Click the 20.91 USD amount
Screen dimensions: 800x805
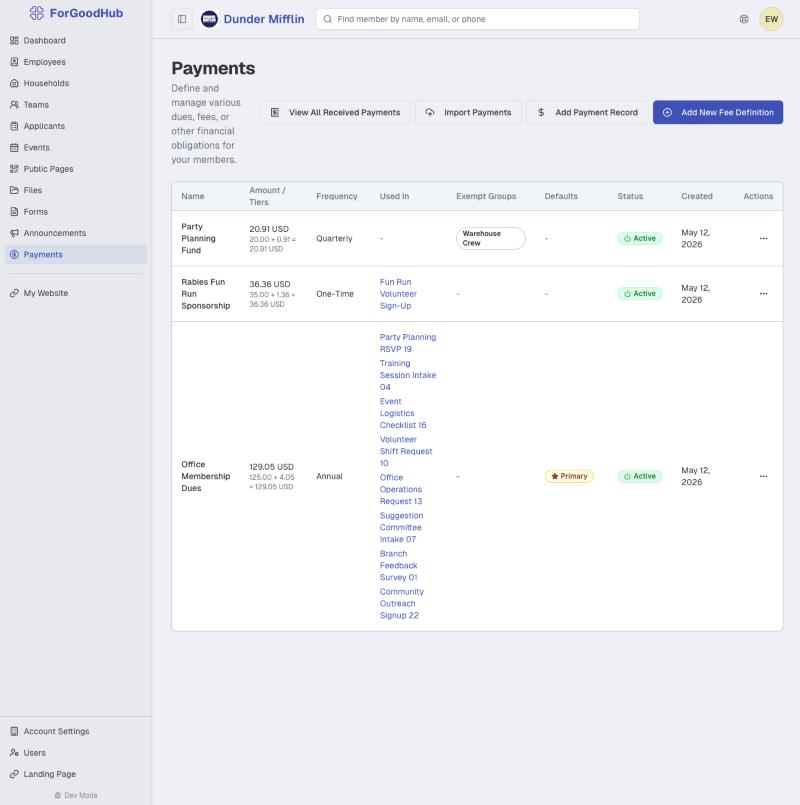coord(269,229)
